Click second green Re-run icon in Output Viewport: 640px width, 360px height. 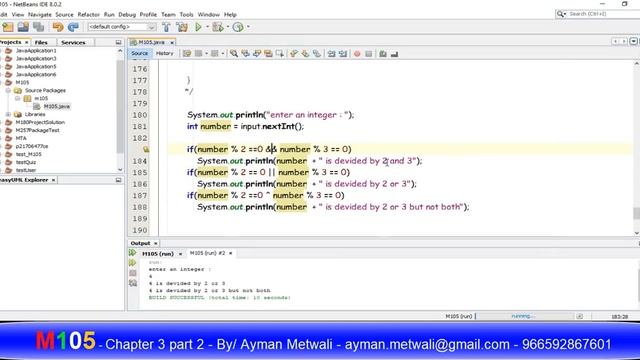pyautogui.click(x=133, y=263)
